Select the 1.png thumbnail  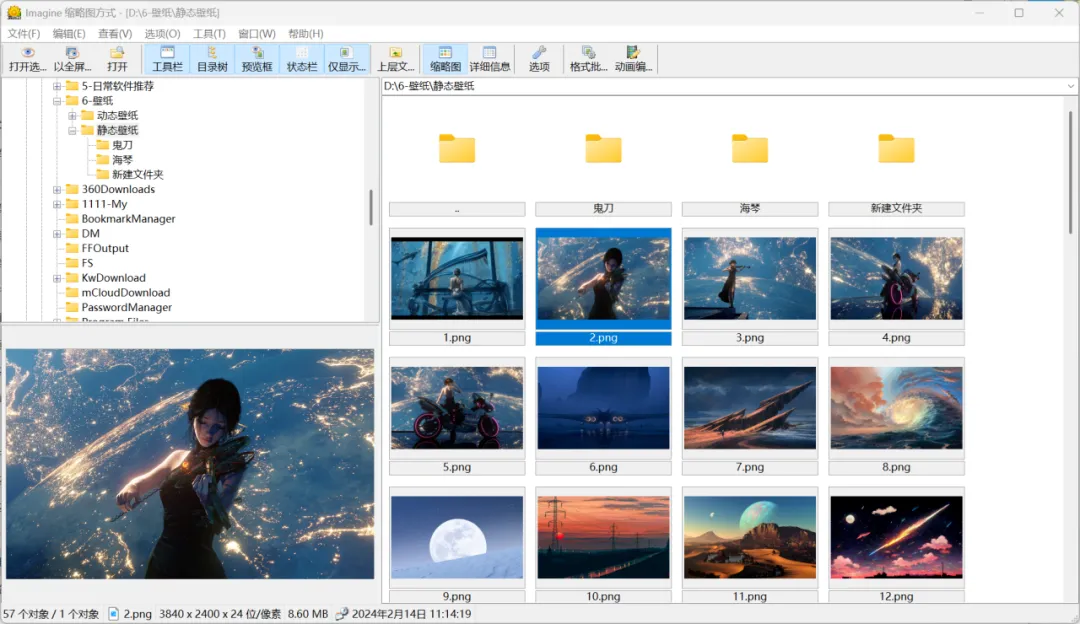457,278
